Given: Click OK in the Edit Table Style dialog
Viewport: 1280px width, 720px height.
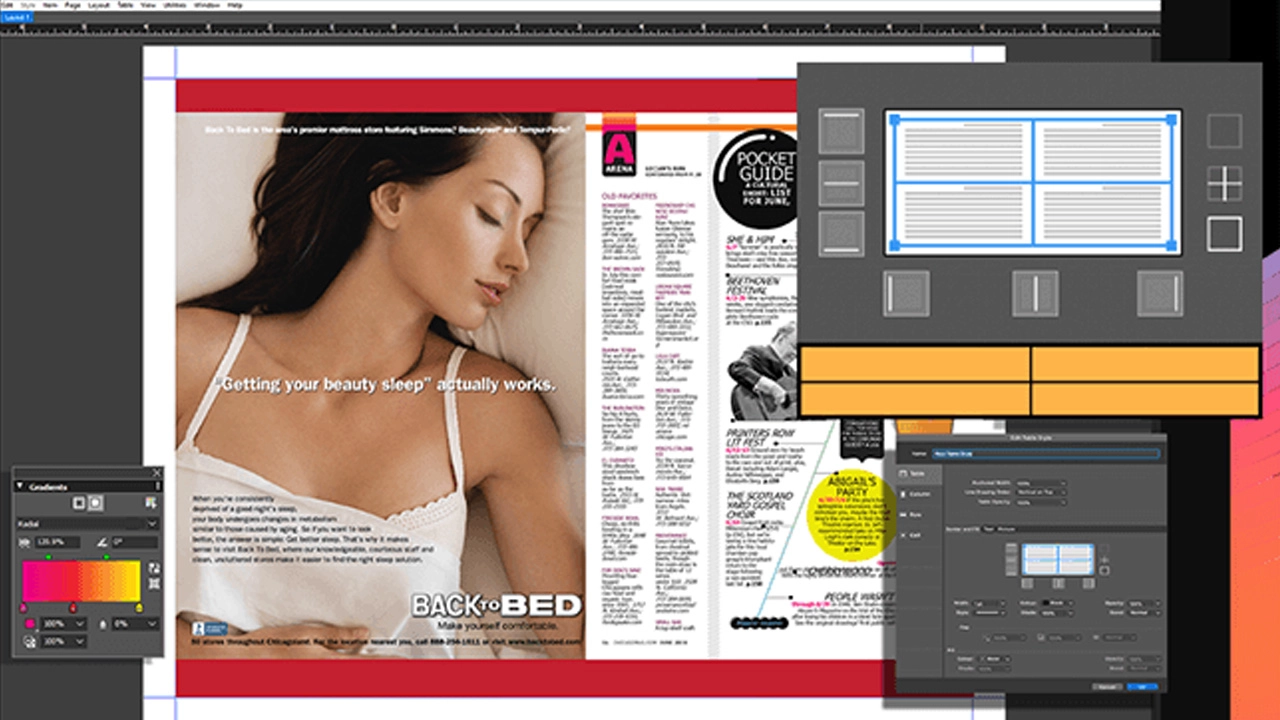Looking at the screenshot, I should [1142, 687].
